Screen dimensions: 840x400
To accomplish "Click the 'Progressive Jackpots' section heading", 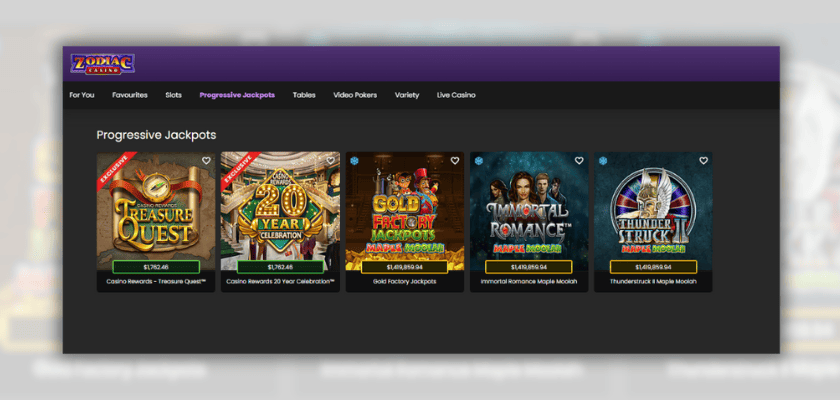I will click(x=156, y=135).
